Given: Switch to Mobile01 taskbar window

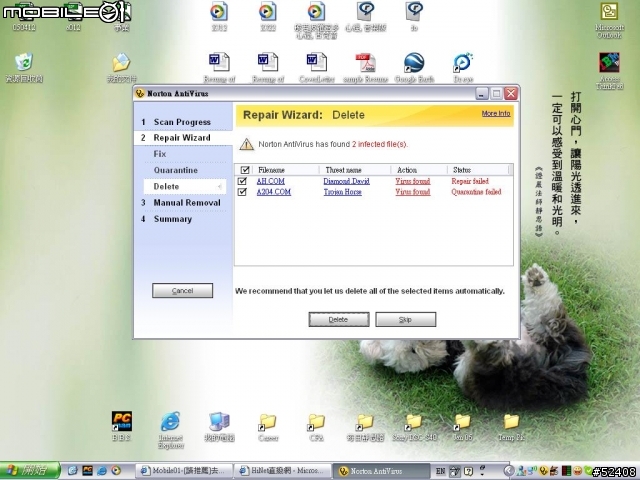Looking at the screenshot, I should 184,471.
